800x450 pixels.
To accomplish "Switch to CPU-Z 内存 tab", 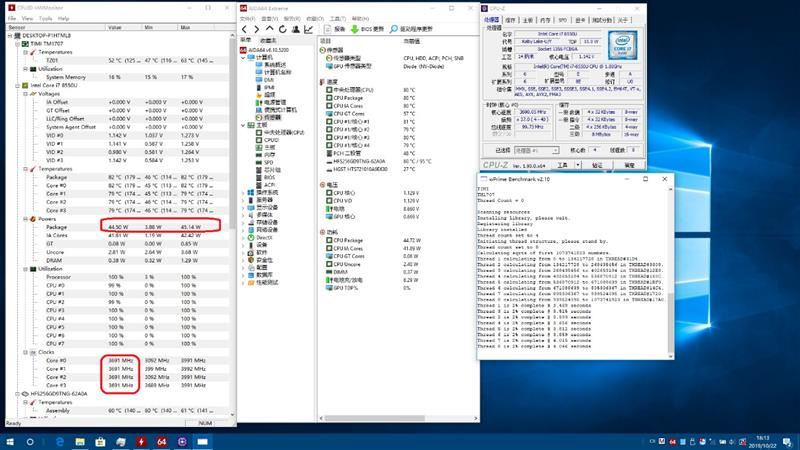I will pyautogui.click(x=545, y=20).
